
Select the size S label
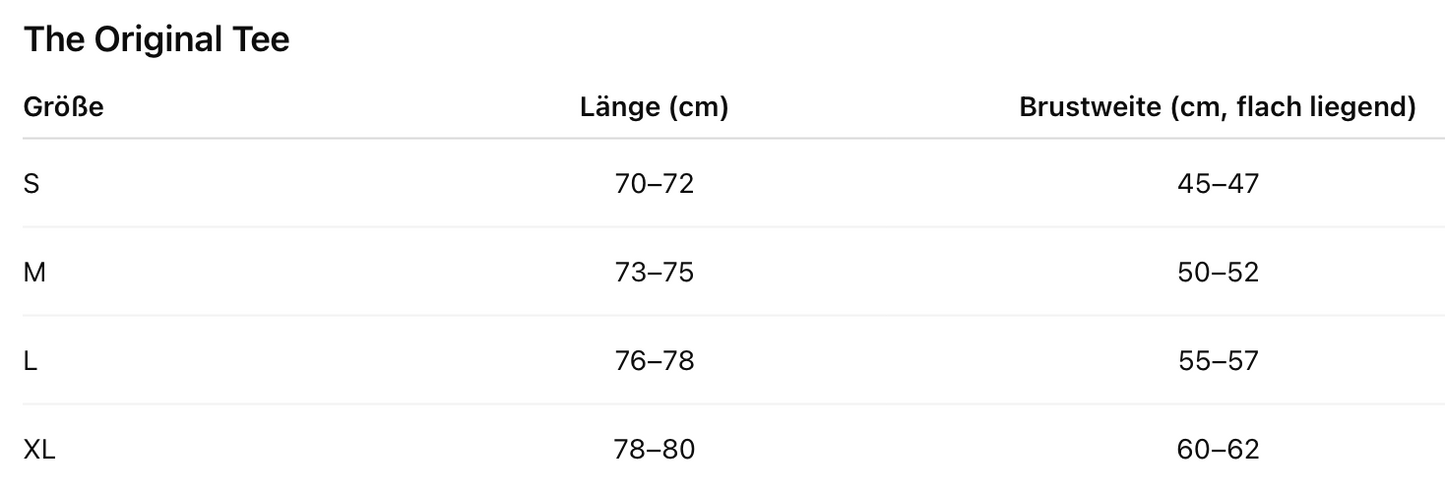pyautogui.click(x=31, y=184)
